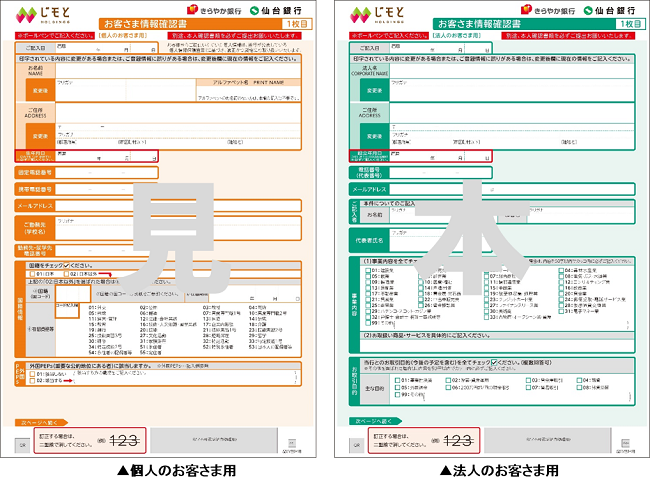The height and width of the screenshot is (487, 650).
Task: Click the green 次ページへ続く arrow label
Action: 375,421
